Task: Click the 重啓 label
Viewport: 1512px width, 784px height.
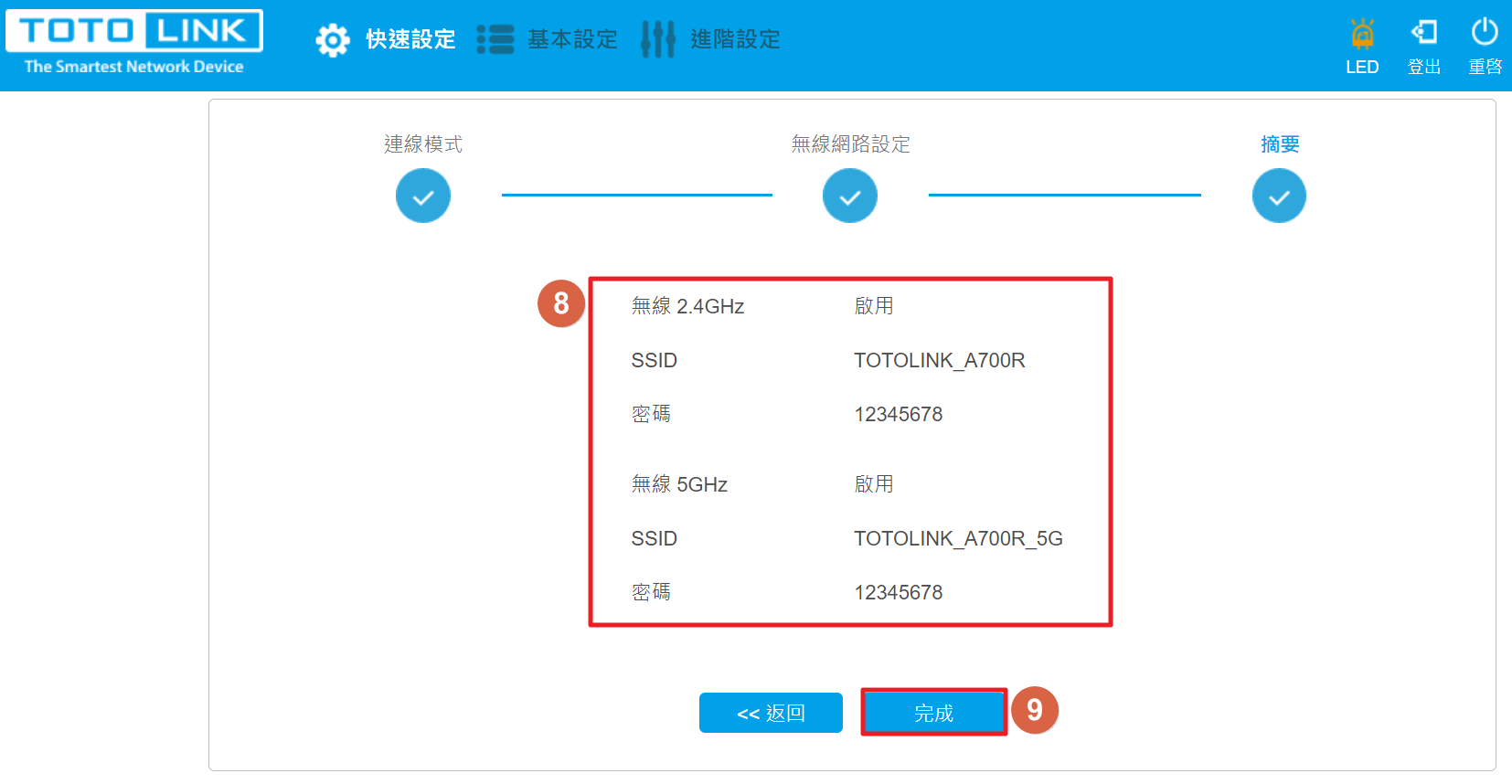Action: click(1485, 67)
